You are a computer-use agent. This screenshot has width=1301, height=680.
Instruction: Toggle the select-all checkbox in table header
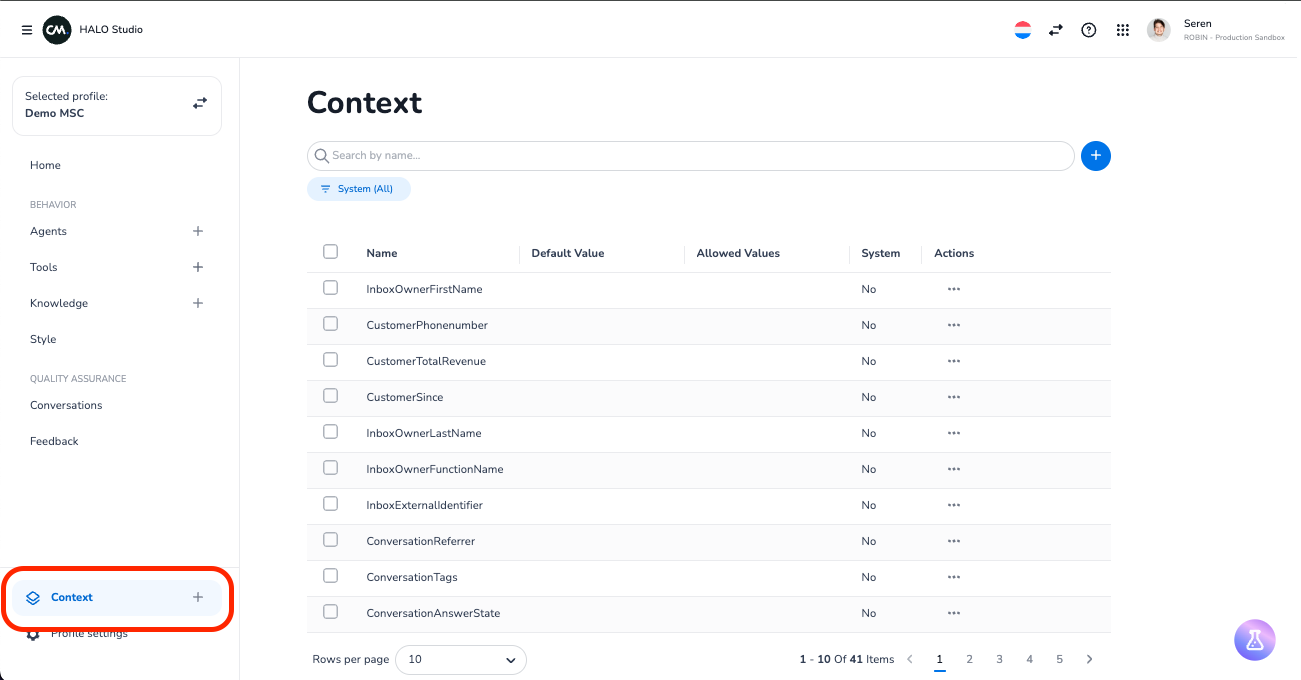point(331,252)
